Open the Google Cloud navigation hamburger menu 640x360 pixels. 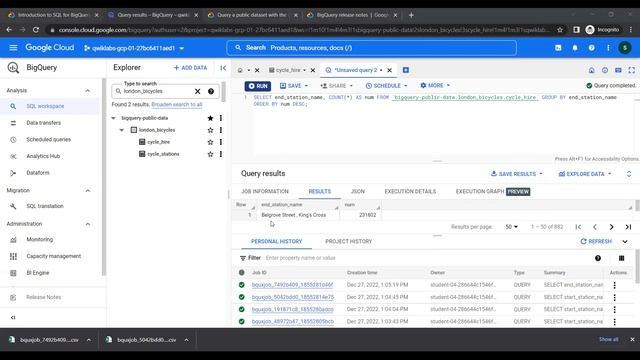(x=13, y=48)
